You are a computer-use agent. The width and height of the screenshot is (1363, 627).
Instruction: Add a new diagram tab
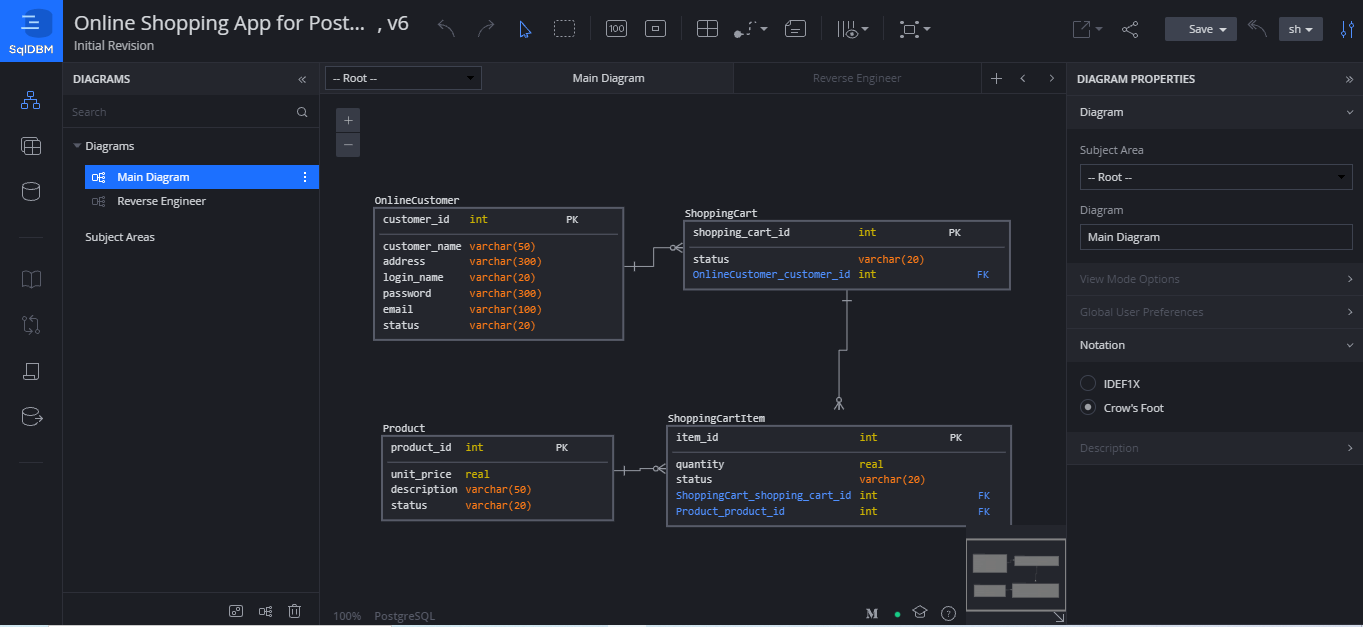point(996,78)
